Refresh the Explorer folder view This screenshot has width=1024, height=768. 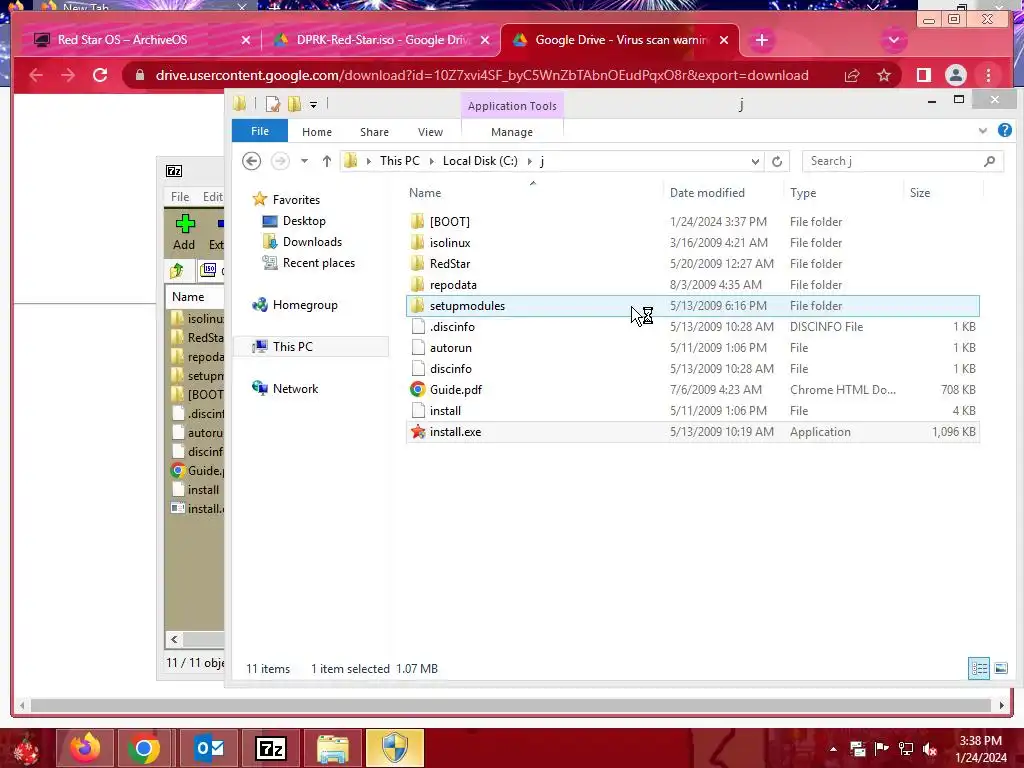click(776, 161)
